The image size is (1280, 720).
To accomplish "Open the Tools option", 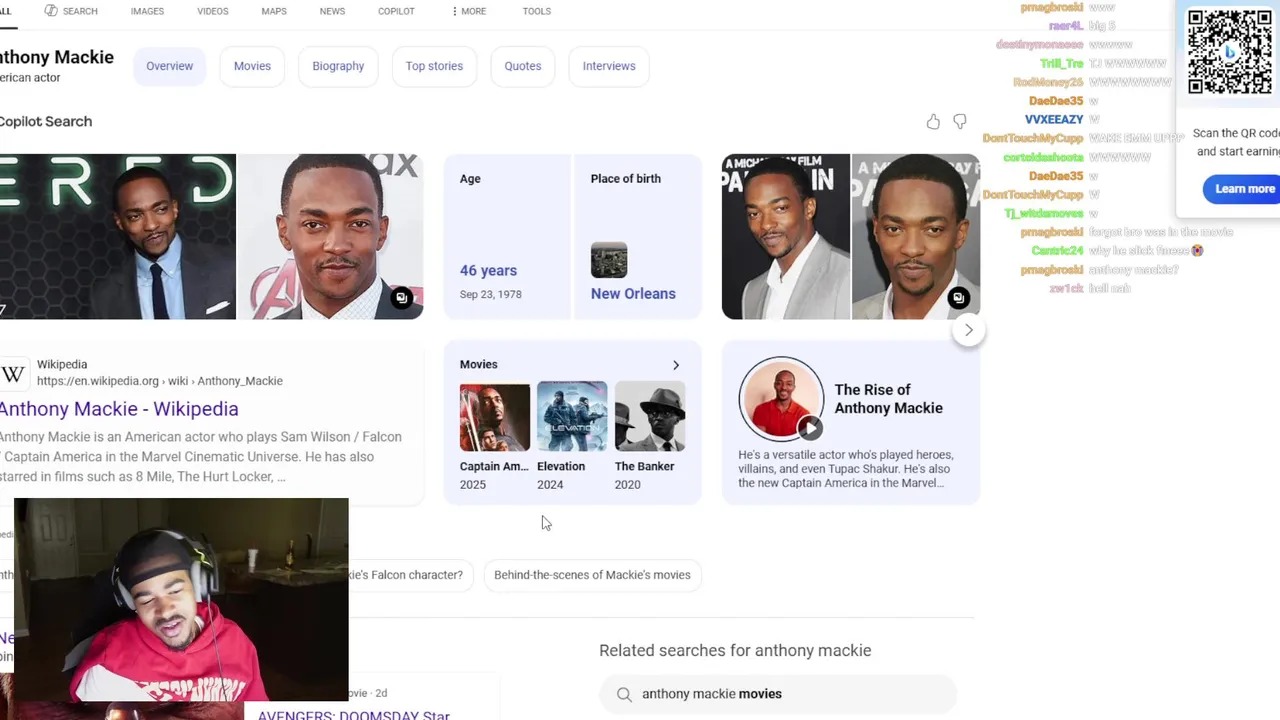I will tap(537, 11).
